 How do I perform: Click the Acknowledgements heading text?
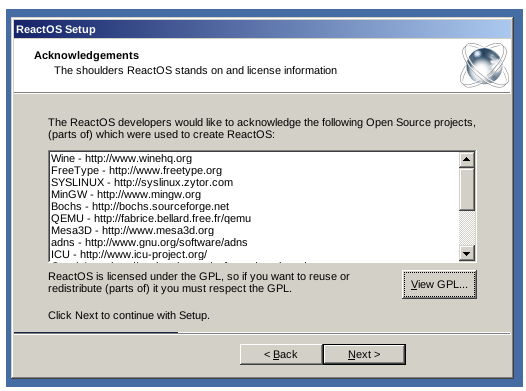click(x=87, y=55)
